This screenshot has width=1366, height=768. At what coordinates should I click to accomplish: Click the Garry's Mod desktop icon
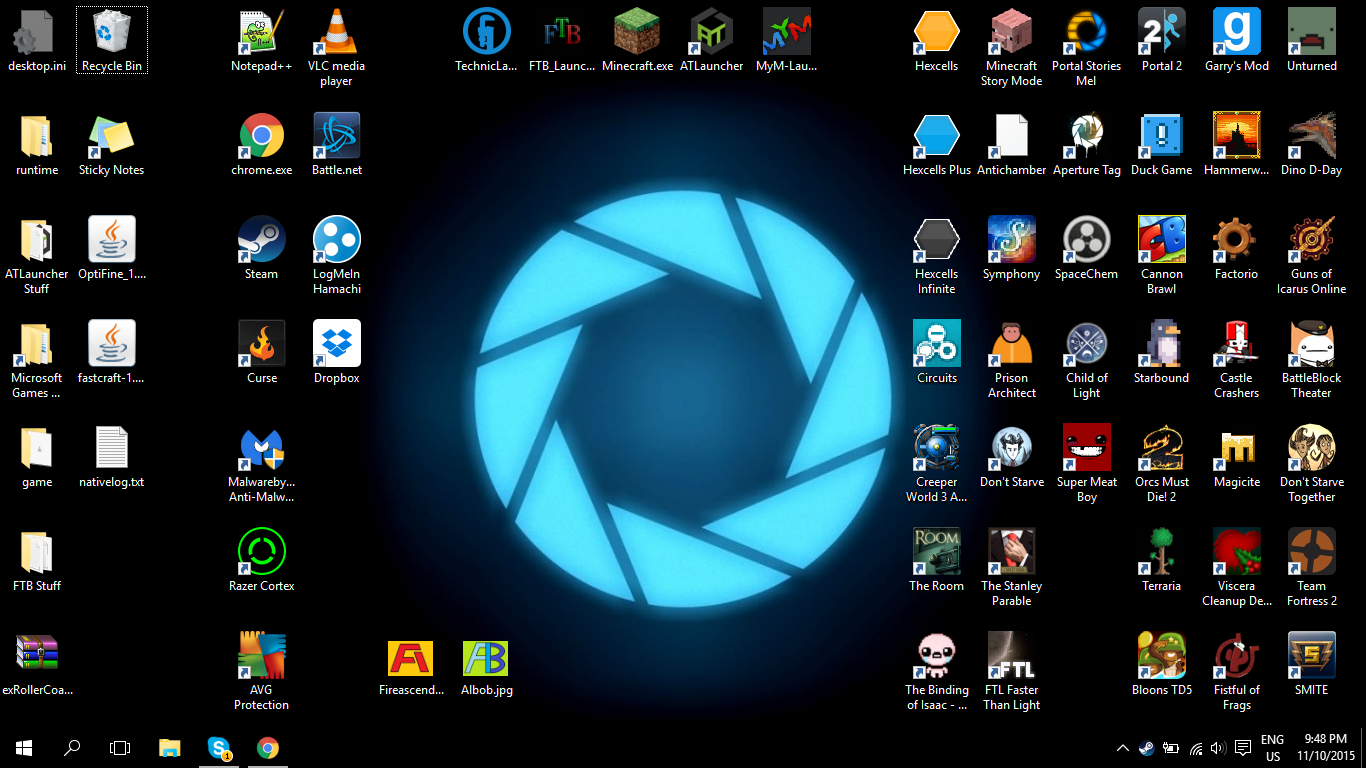pyautogui.click(x=1236, y=33)
